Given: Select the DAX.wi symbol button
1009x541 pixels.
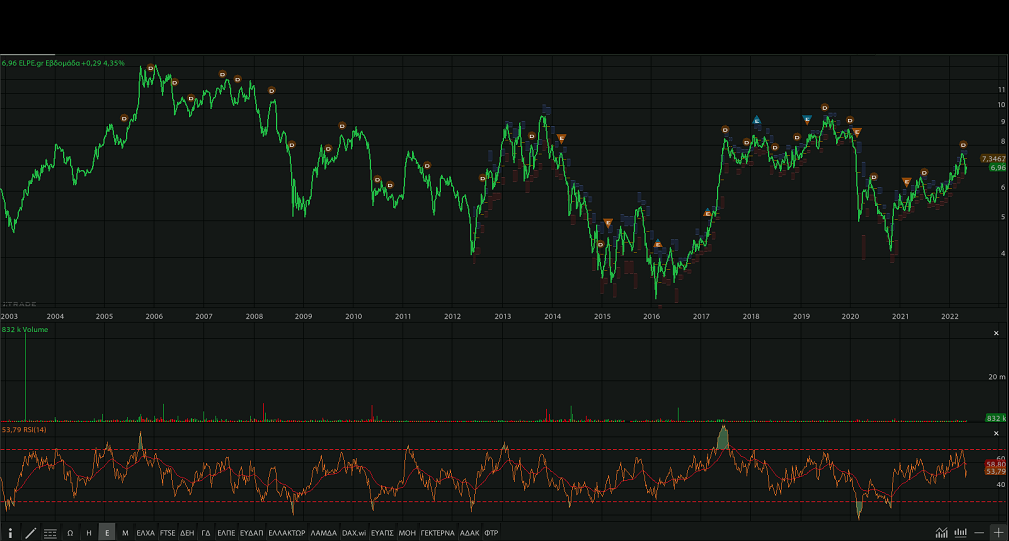Looking at the screenshot, I should point(354,533).
